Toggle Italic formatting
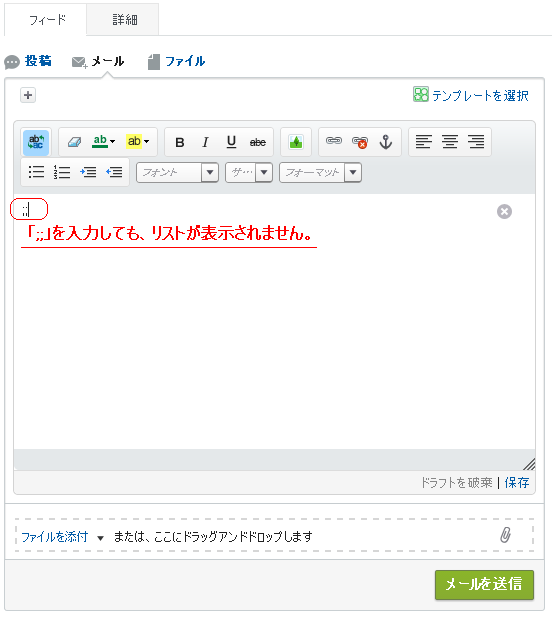The height and width of the screenshot is (623, 552). [x=205, y=142]
